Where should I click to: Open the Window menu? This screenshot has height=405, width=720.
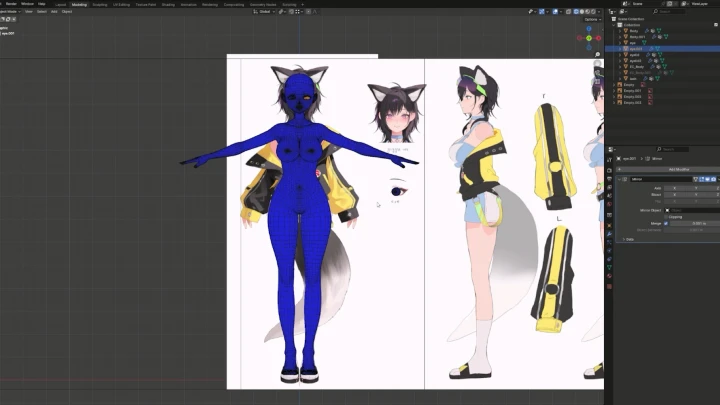pyautogui.click(x=28, y=4)
